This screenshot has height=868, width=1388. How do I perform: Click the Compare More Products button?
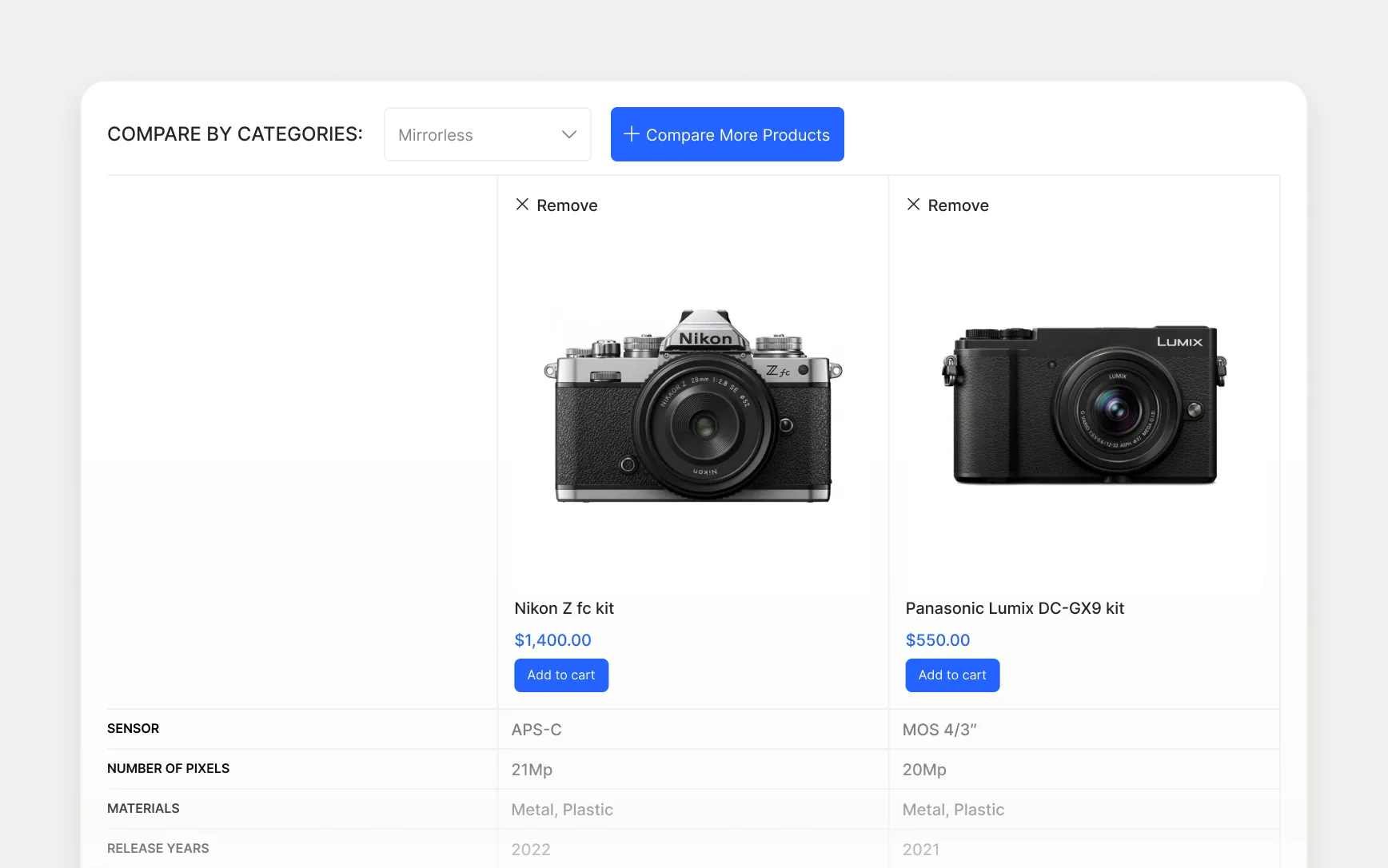pos(727,134)
